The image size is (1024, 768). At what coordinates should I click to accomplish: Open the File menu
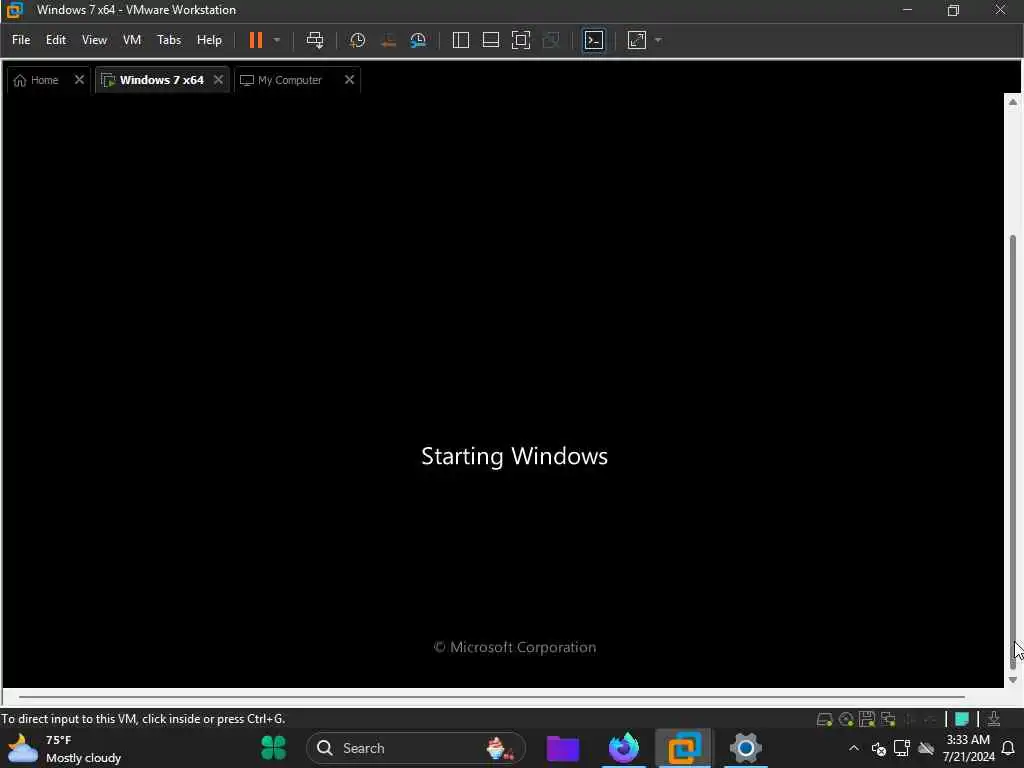click(x=21, y=40)
